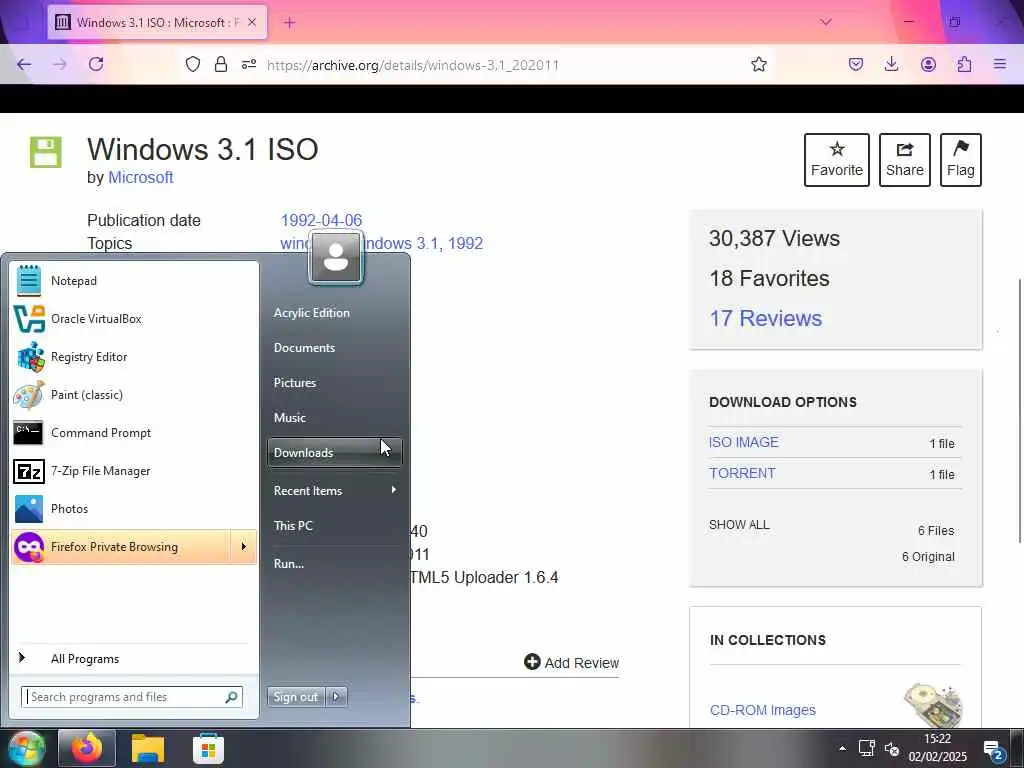The image size is (1024, 768).
Task: Open Acrylic Edition user folder
Action: pos(334,313)
